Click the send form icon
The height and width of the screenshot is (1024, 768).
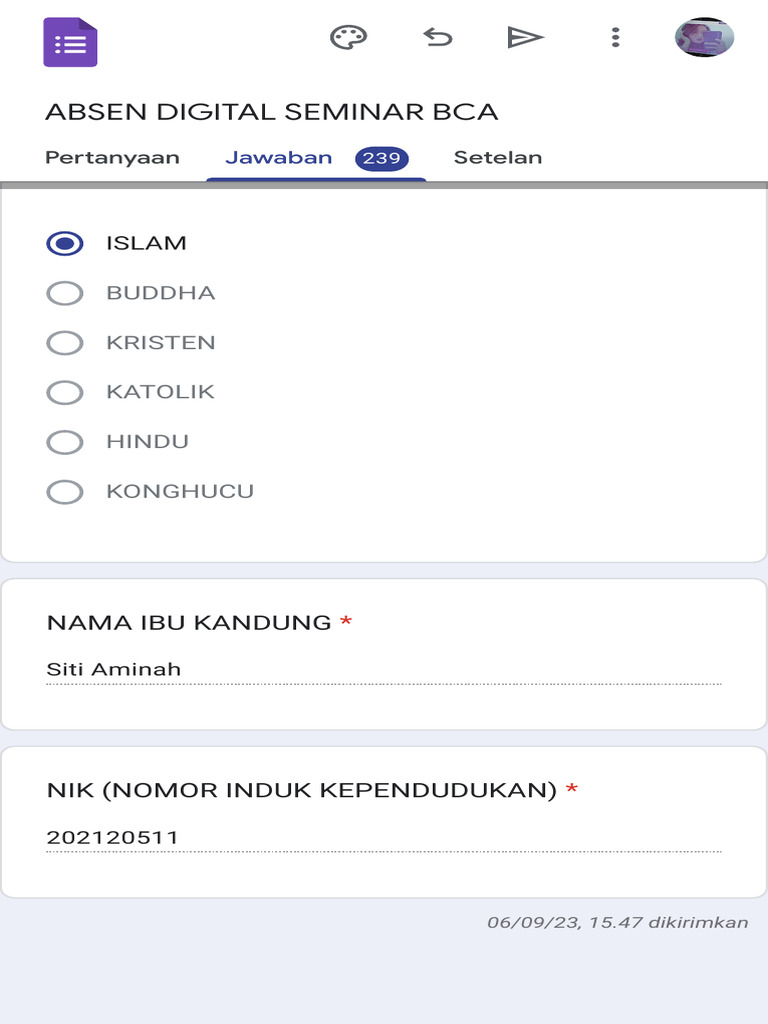[x=525, y=38]
